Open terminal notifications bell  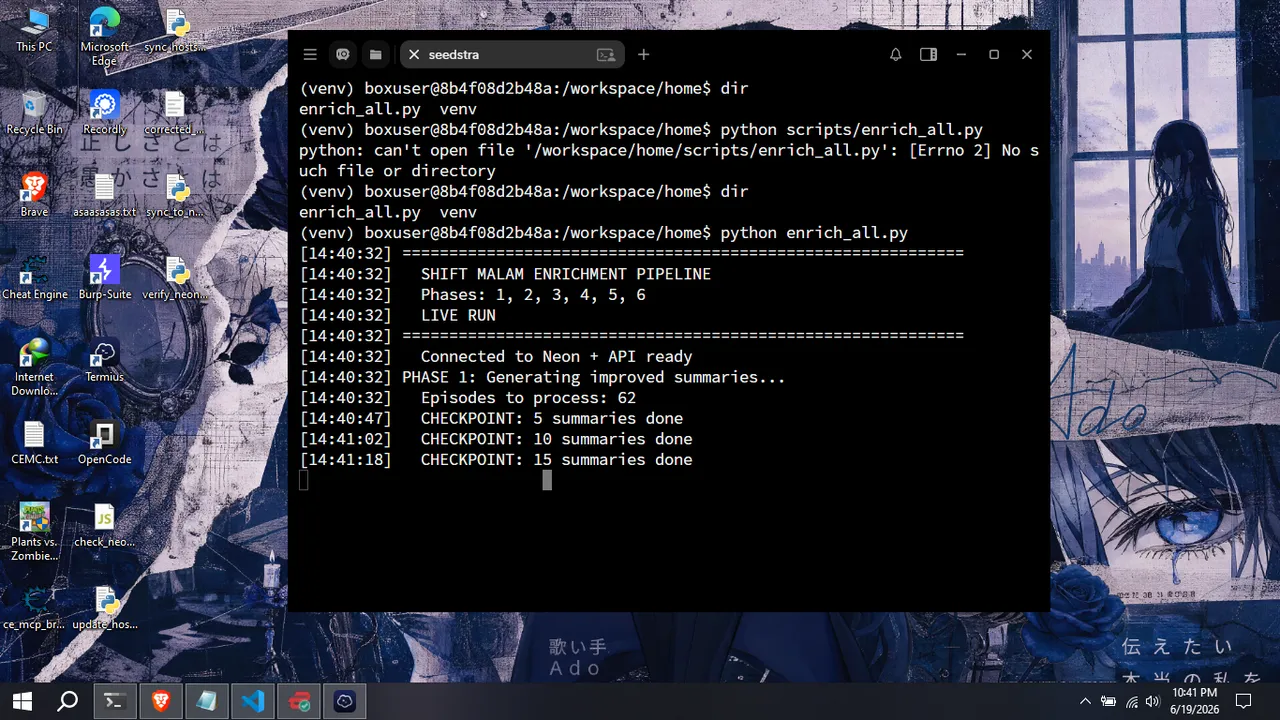tap(895, 55)
